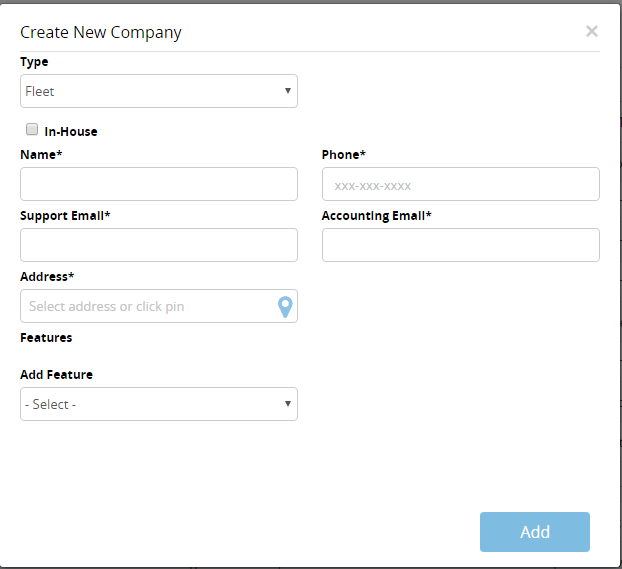Click the Address* label

tap(47, 277)
